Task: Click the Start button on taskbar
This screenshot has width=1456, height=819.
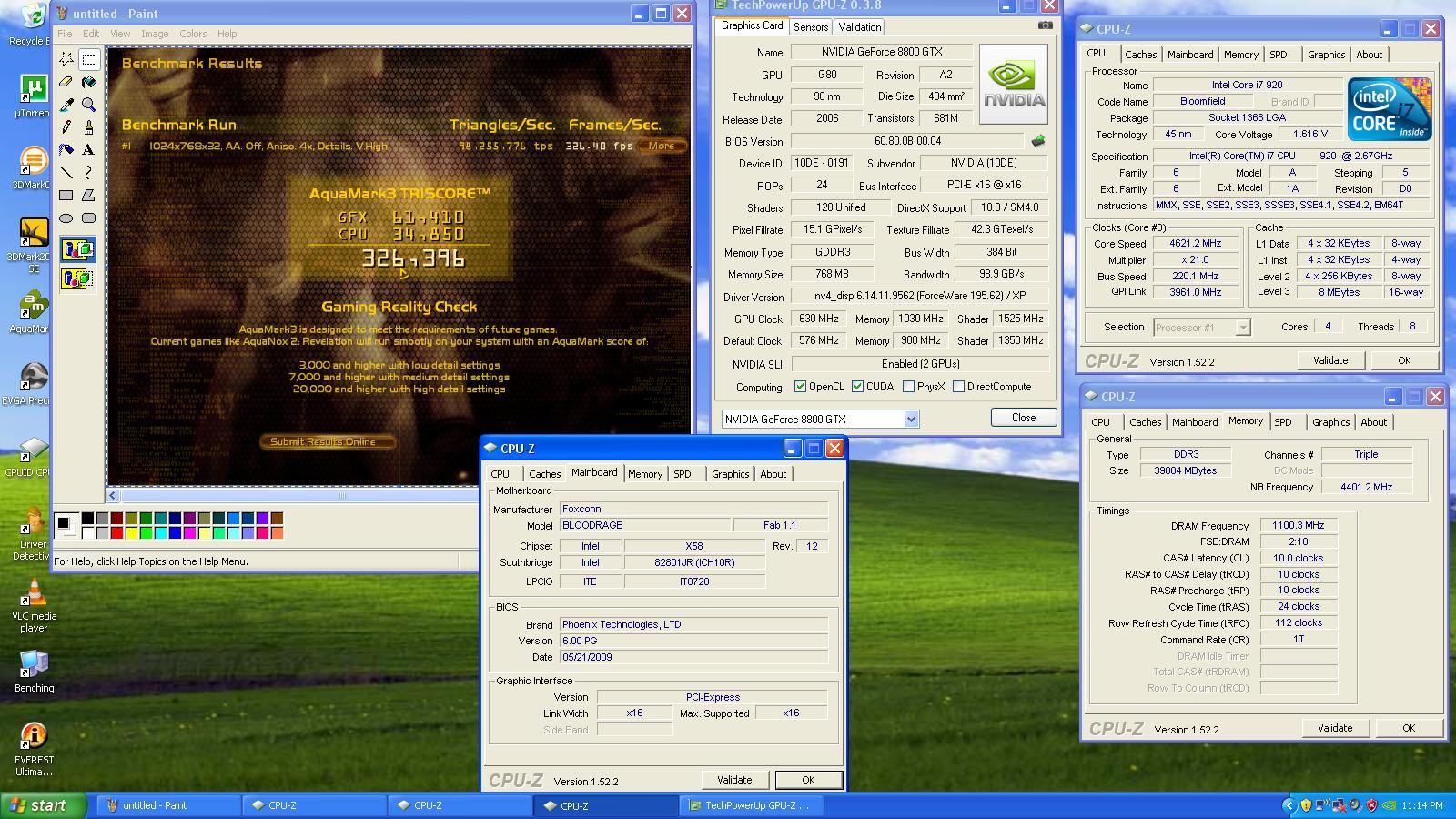Action: point(44,805)
